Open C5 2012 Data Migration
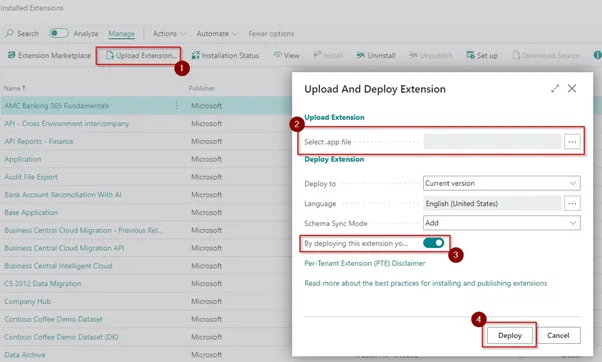This screenshot has height=362, width=602. [x=43, y=284]
